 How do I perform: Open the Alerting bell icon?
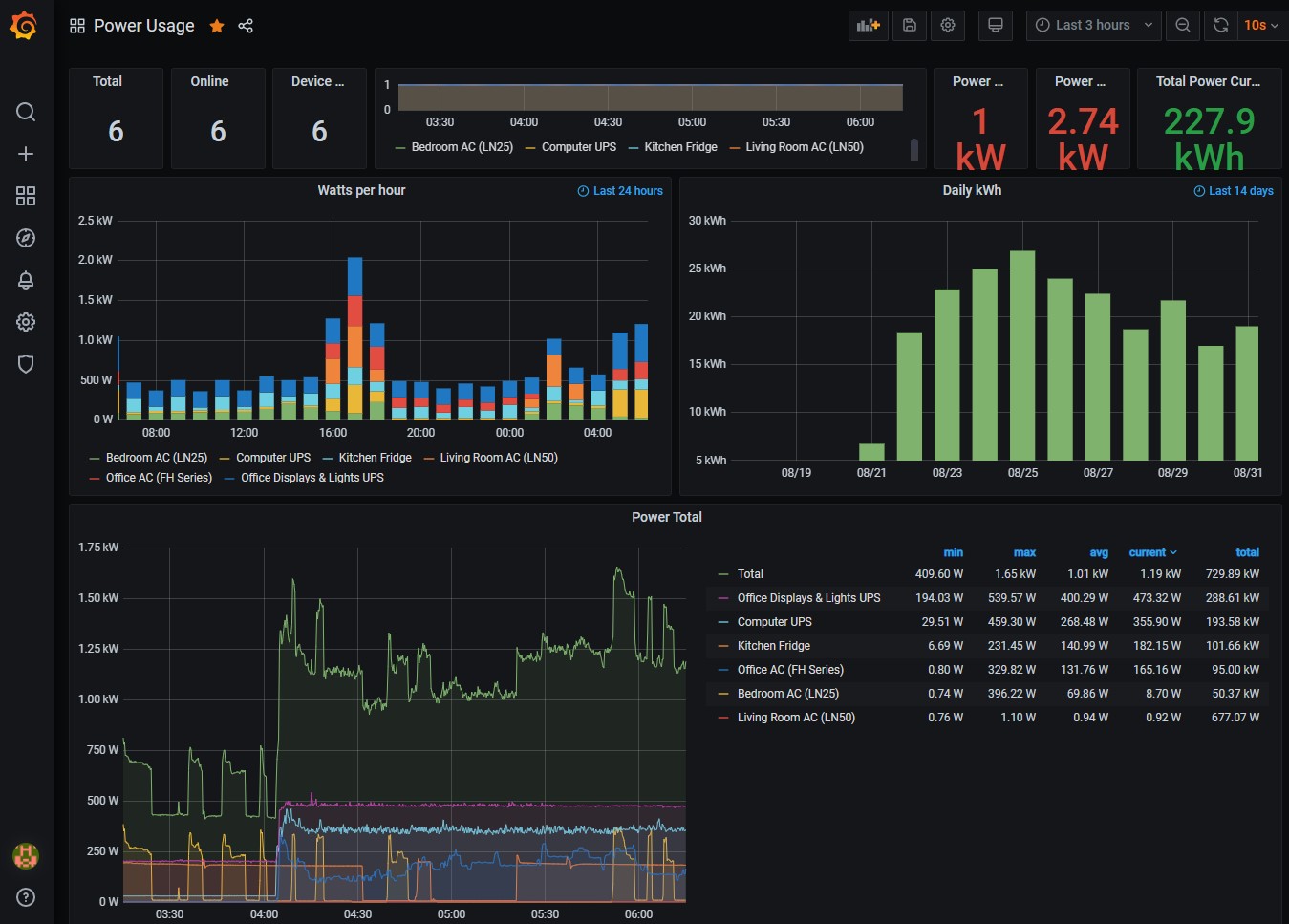tap(26, 280)
